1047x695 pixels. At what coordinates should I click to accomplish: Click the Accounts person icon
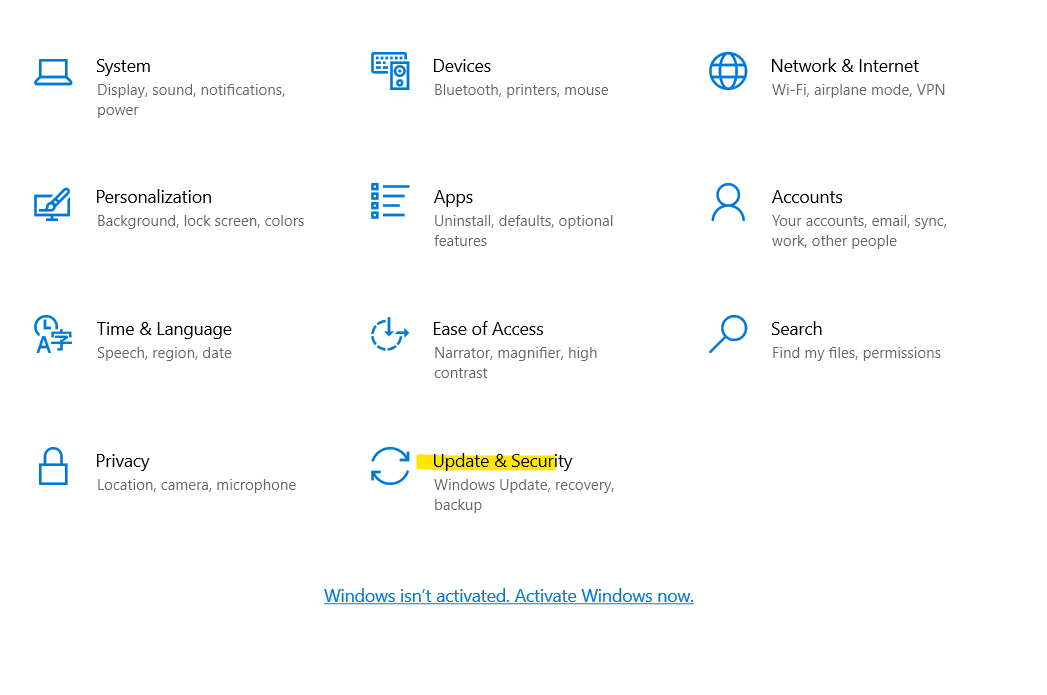click(x=728, y=202)
